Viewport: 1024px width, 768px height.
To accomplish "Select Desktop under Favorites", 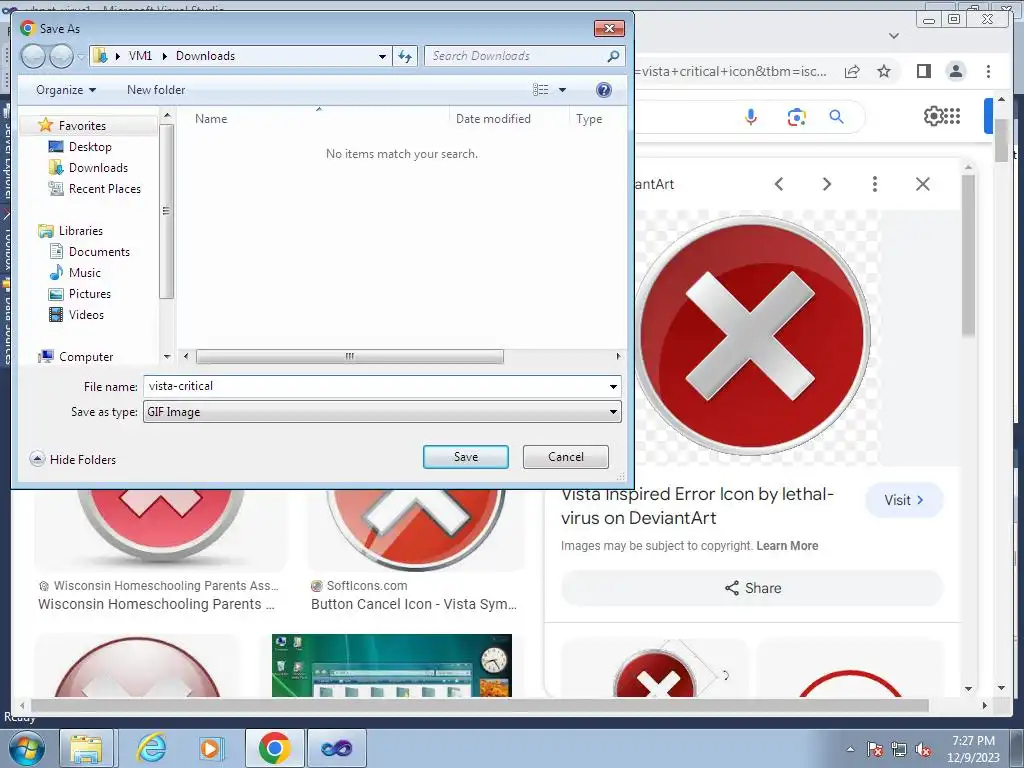I will tap(90, 147).
